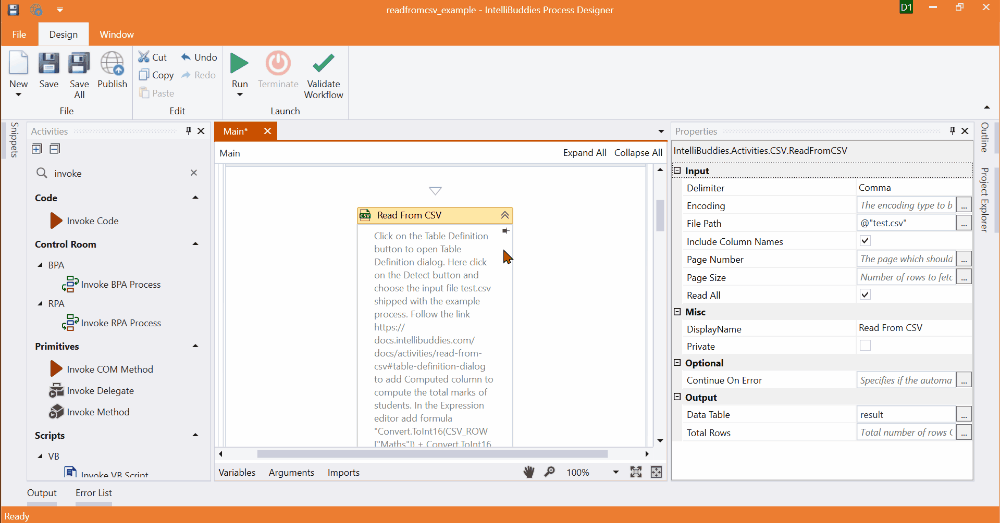Viewport: 1000px width, 523px height.
Task: Validate Workflow using the check mark
Action: click(323, 75)
